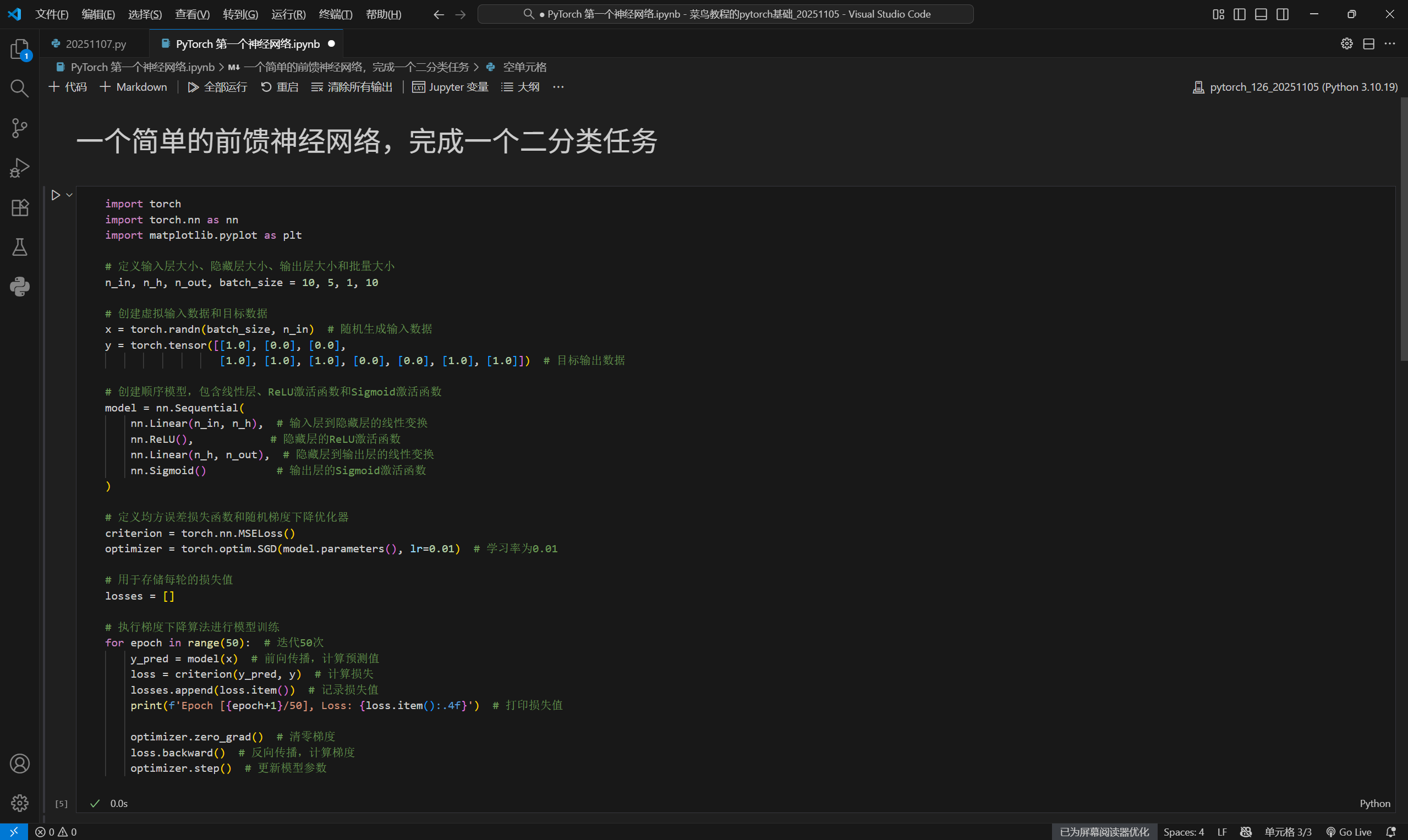The height and width of the screenshot is (840, 1408).
Task: Run the code cell with play icon
Action: tap(56, 195)
